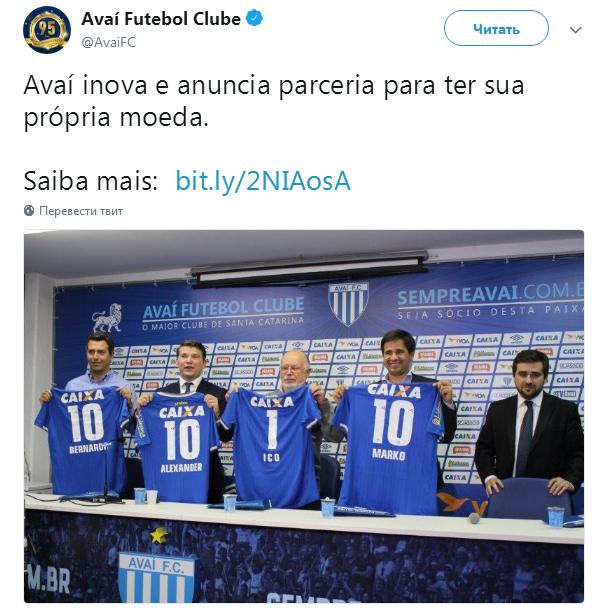Image resolution: width=603 pixels, height=608 pixels.
Task: Select the MARKO number 10 jersey
Action: coord(389,447)
